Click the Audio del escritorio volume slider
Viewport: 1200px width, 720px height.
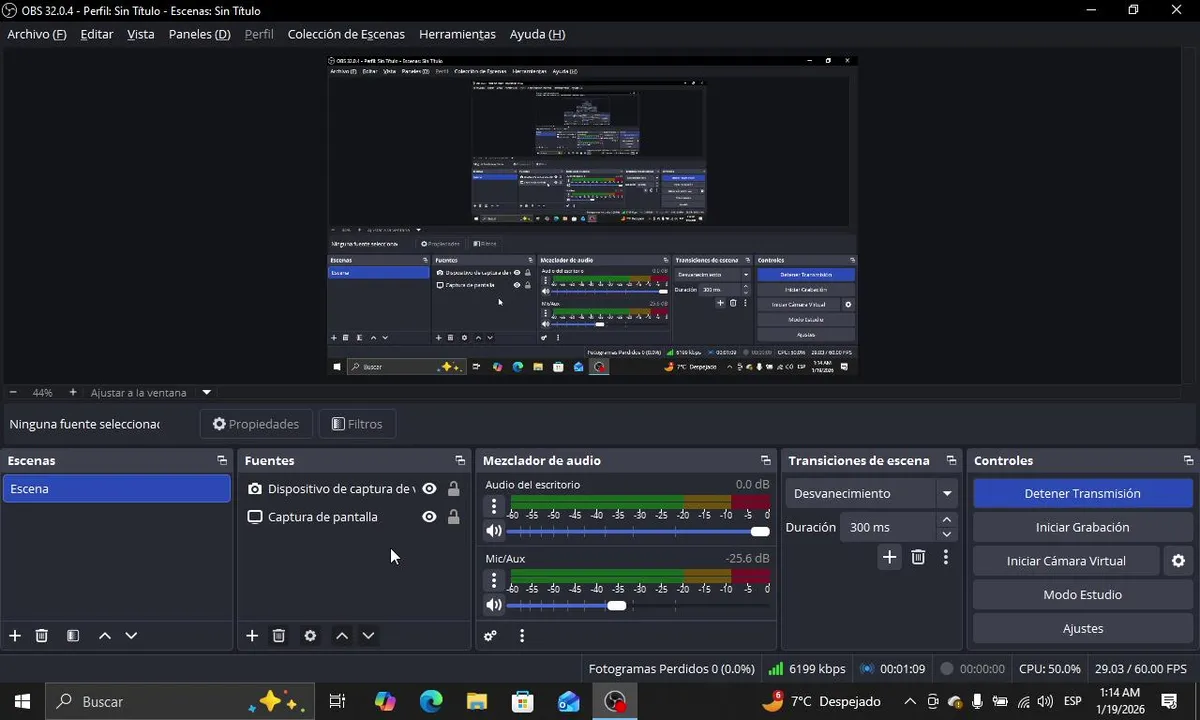(638, 531)
